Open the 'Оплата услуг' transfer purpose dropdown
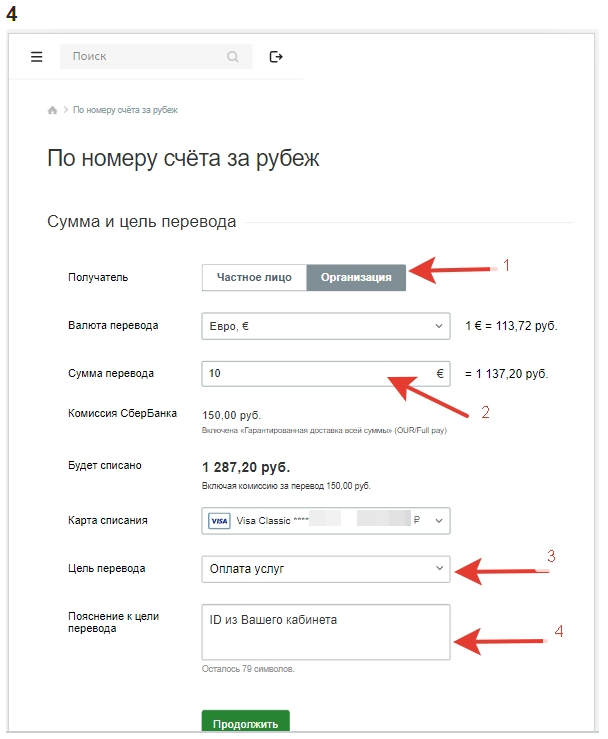This screenshot has width=608, height=739. click(x=325, y=569)
